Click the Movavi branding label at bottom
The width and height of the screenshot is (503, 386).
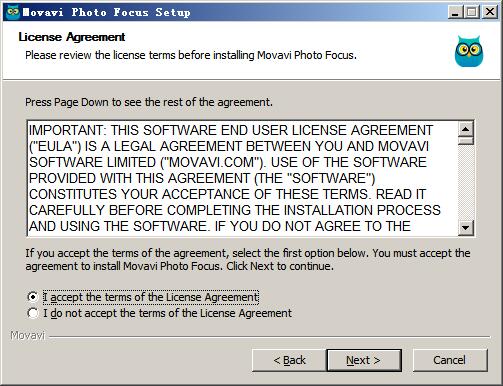tap(27, 335)
